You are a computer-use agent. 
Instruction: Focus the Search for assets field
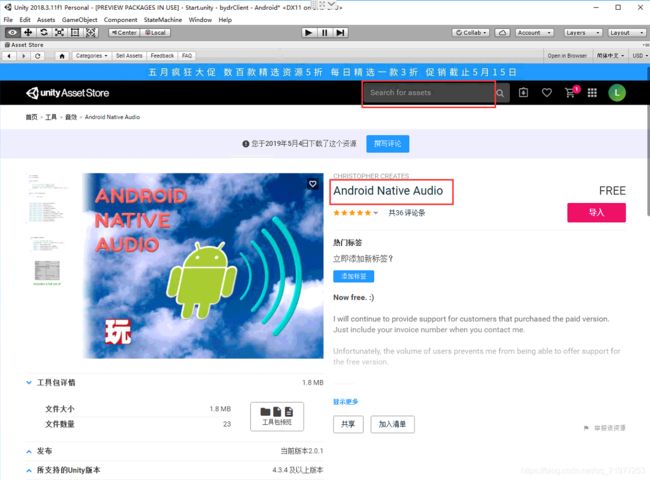coord(428,93)
